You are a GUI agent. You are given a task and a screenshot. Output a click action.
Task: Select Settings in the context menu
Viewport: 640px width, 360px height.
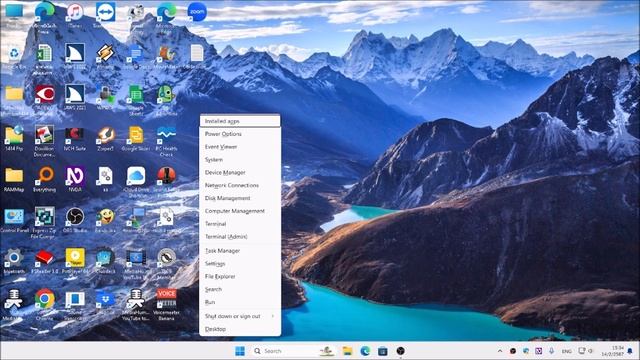[x=240, y=264]
